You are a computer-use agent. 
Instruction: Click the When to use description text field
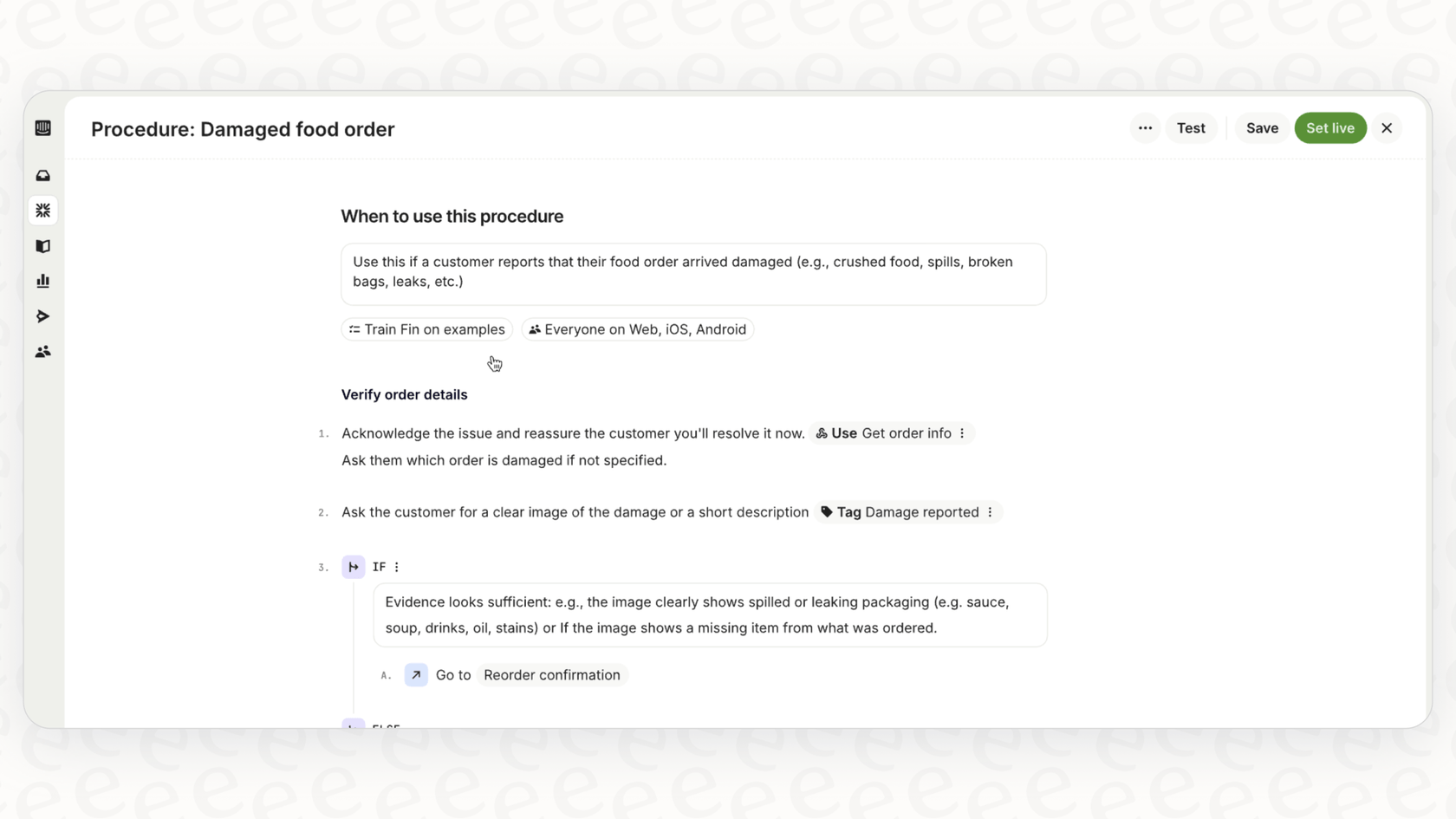[693, 273]
